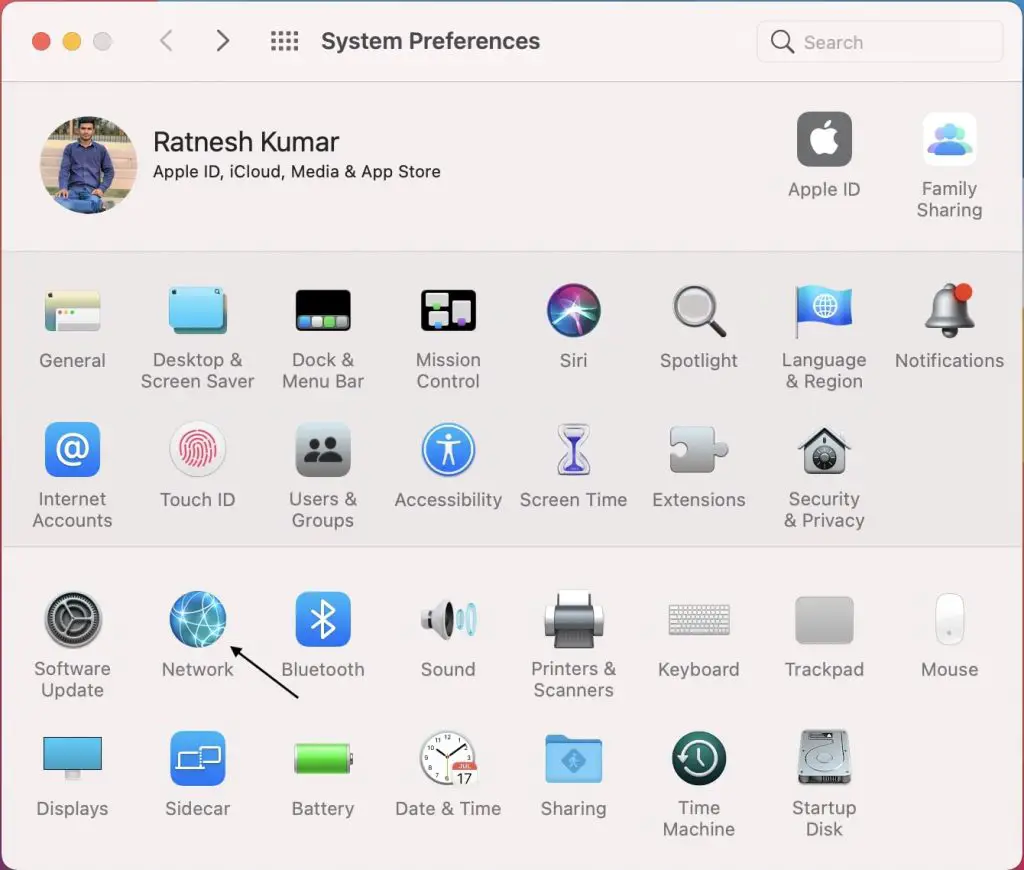Open Printers & Scanners pane
Viewport: 1024px width, 870px height.
point(573,619)
